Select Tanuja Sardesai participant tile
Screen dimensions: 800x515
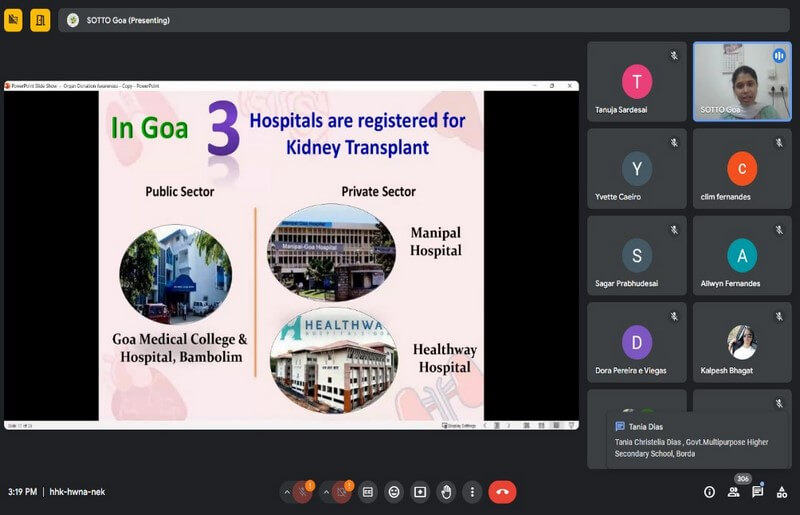[637, 82]
